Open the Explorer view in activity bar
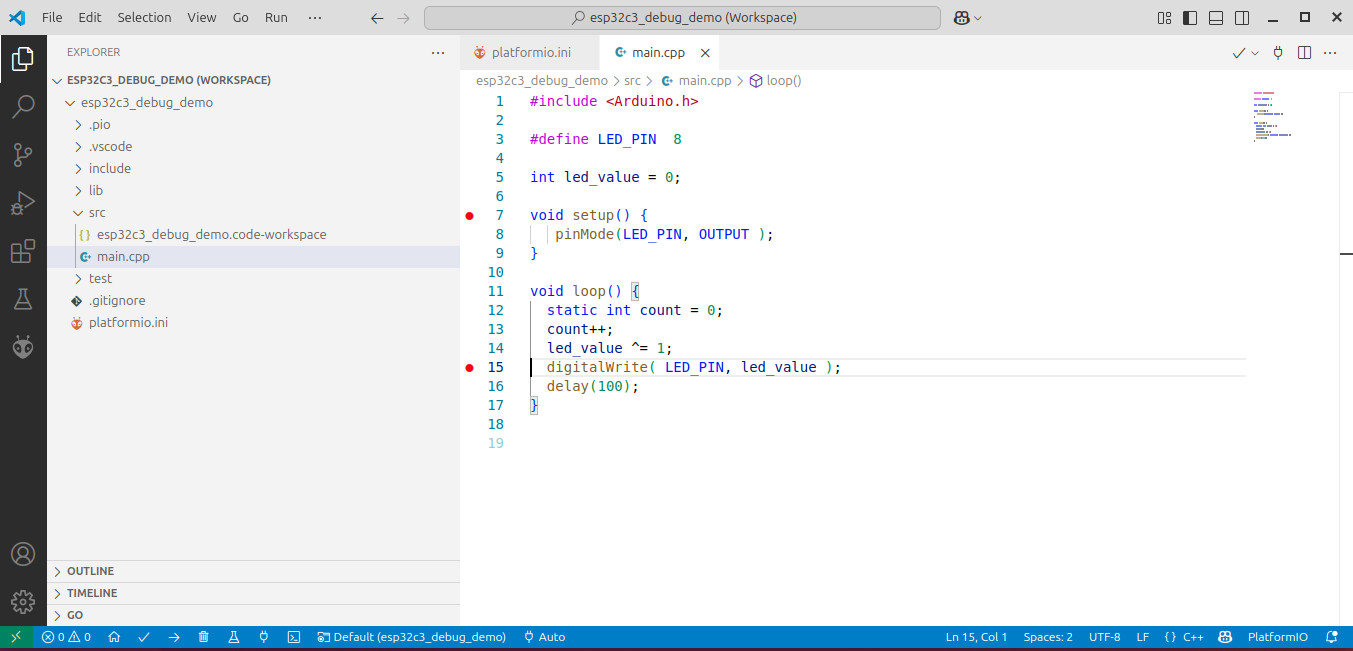Screen dimensions: 1353x651 (x=23, y=60)
